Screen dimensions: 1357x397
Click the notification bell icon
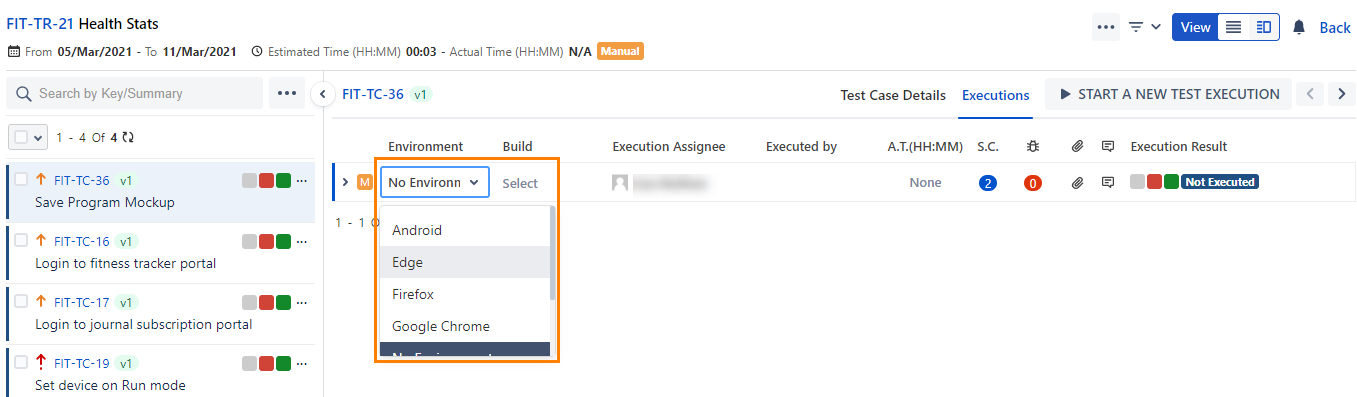point(1299,27)
